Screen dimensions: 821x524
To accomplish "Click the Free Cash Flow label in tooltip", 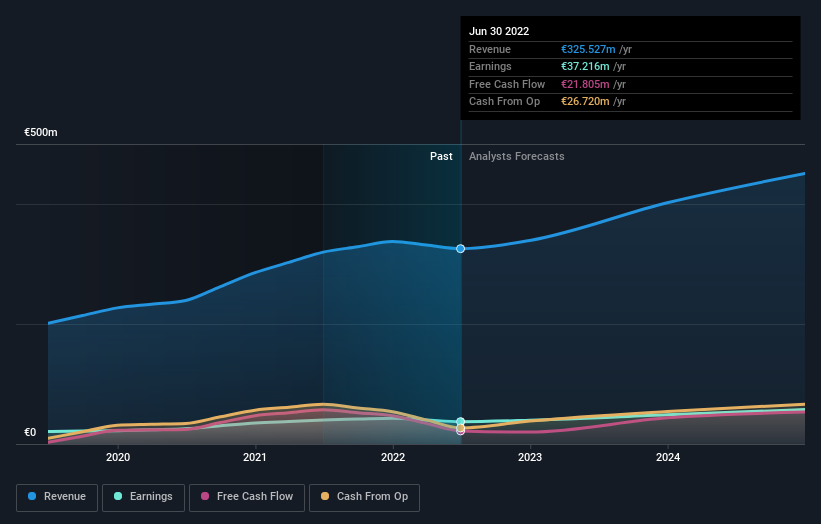I will pos(507,84).
